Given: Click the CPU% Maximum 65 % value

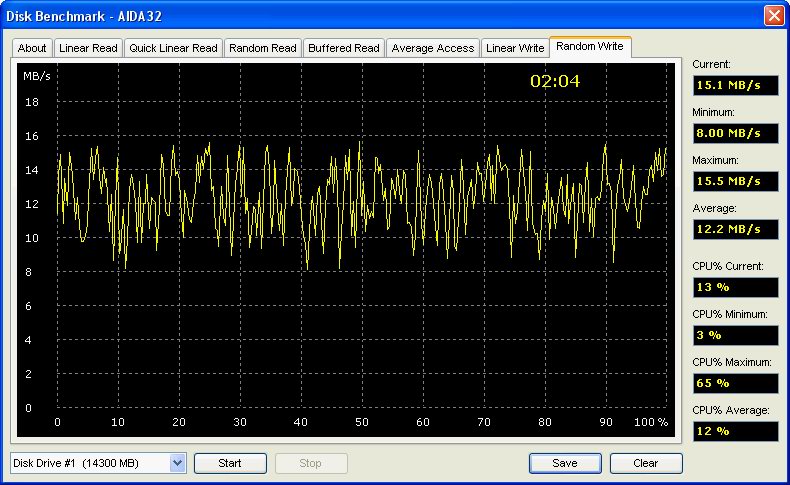Looking at the screenshot, I should pos(736,383).
